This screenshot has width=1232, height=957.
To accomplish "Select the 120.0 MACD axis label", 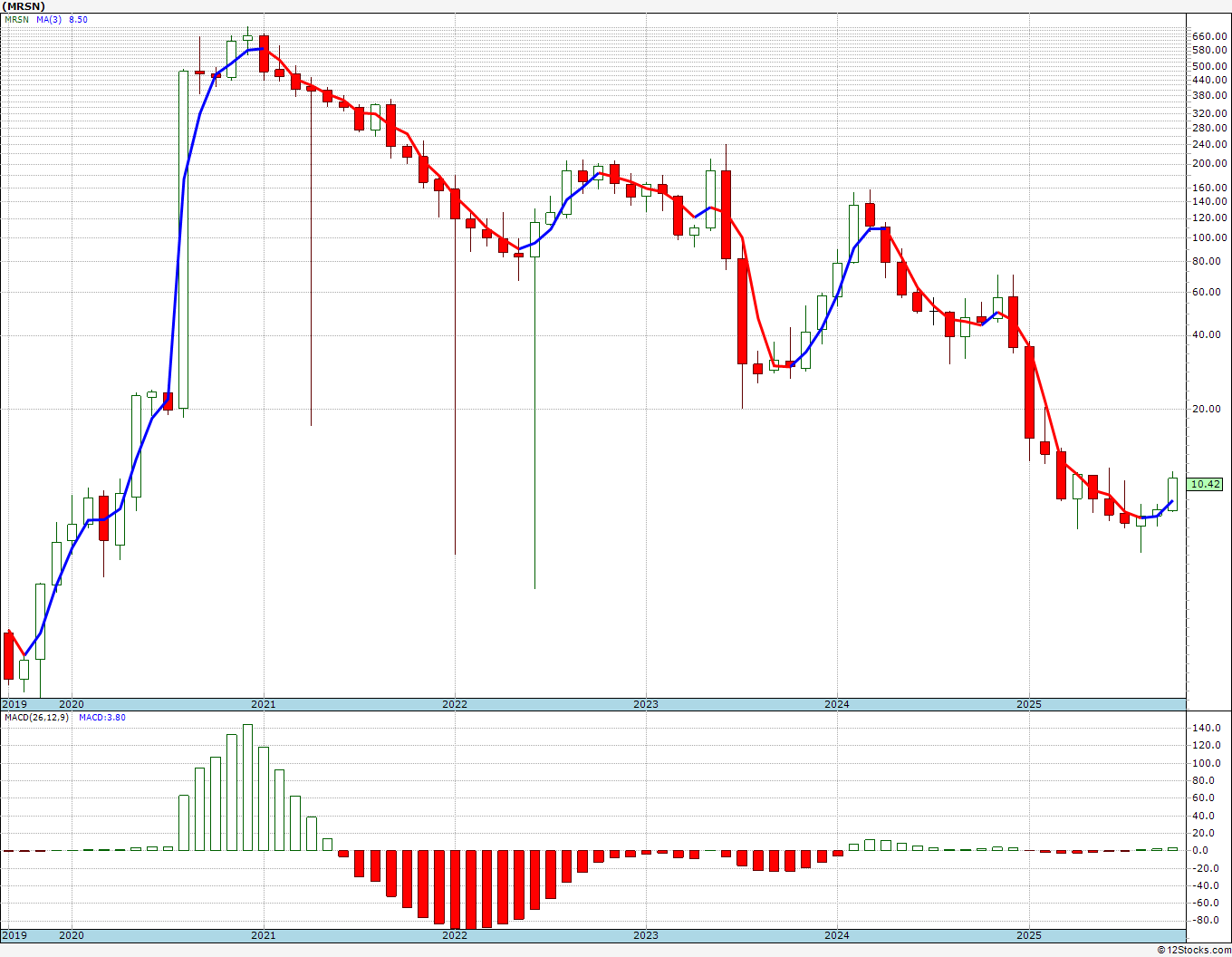I will click(x=1208, y=745).
